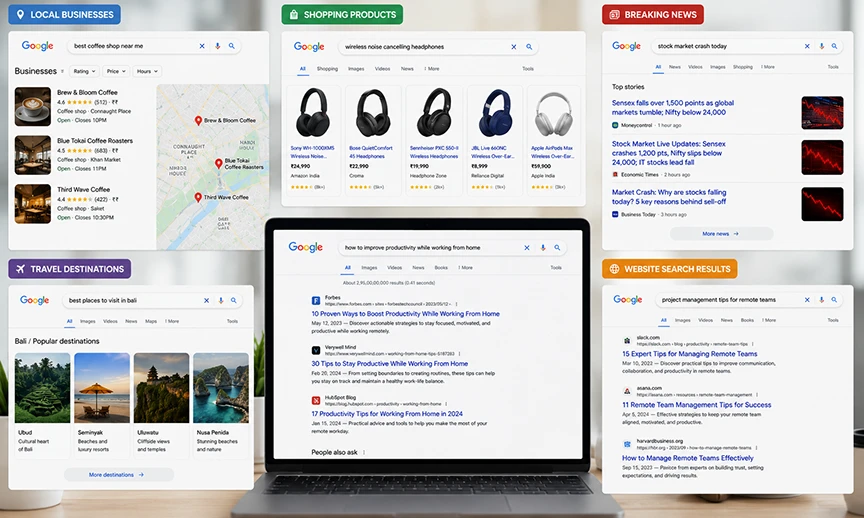
Task: Open 15 Expert Tips for Managing Remote Teams
Action: (690, 354)
